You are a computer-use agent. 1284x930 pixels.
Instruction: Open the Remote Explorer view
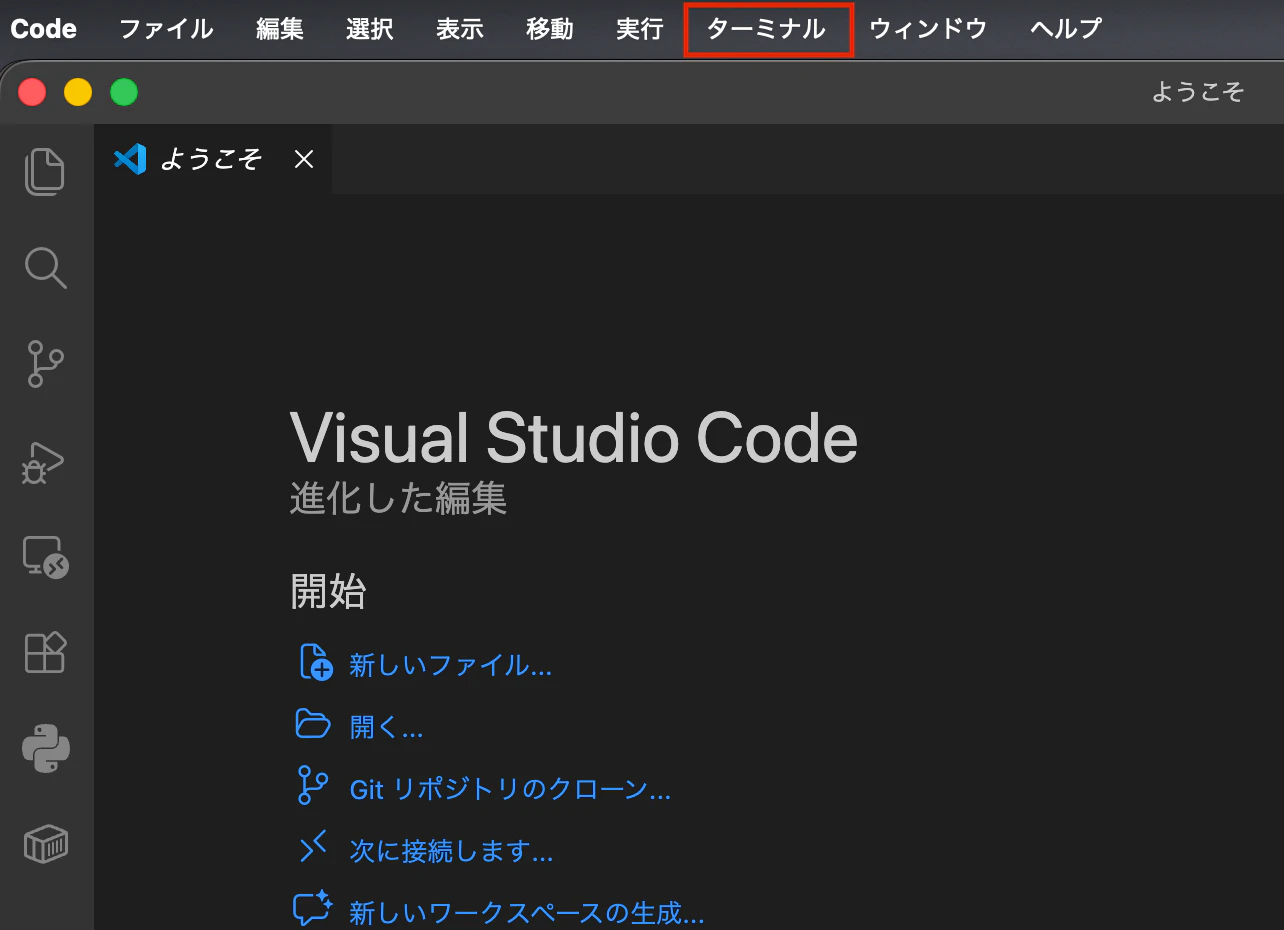click(x=45, y=557)
